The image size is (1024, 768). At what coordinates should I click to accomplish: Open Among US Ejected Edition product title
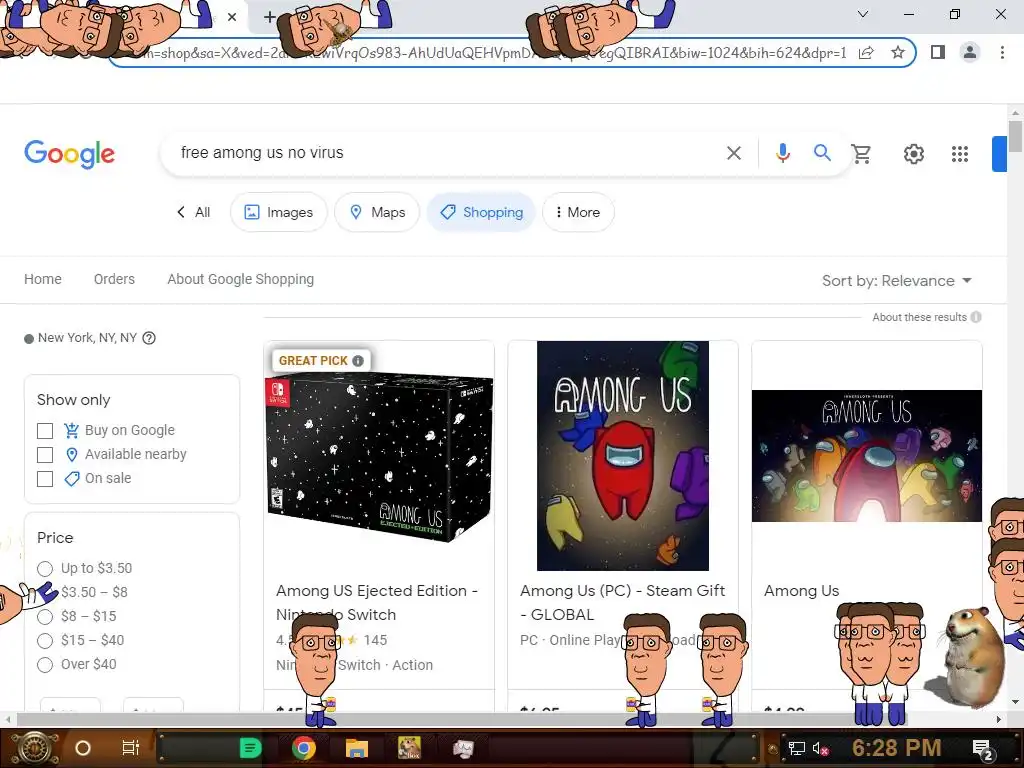tap(377, 603)
